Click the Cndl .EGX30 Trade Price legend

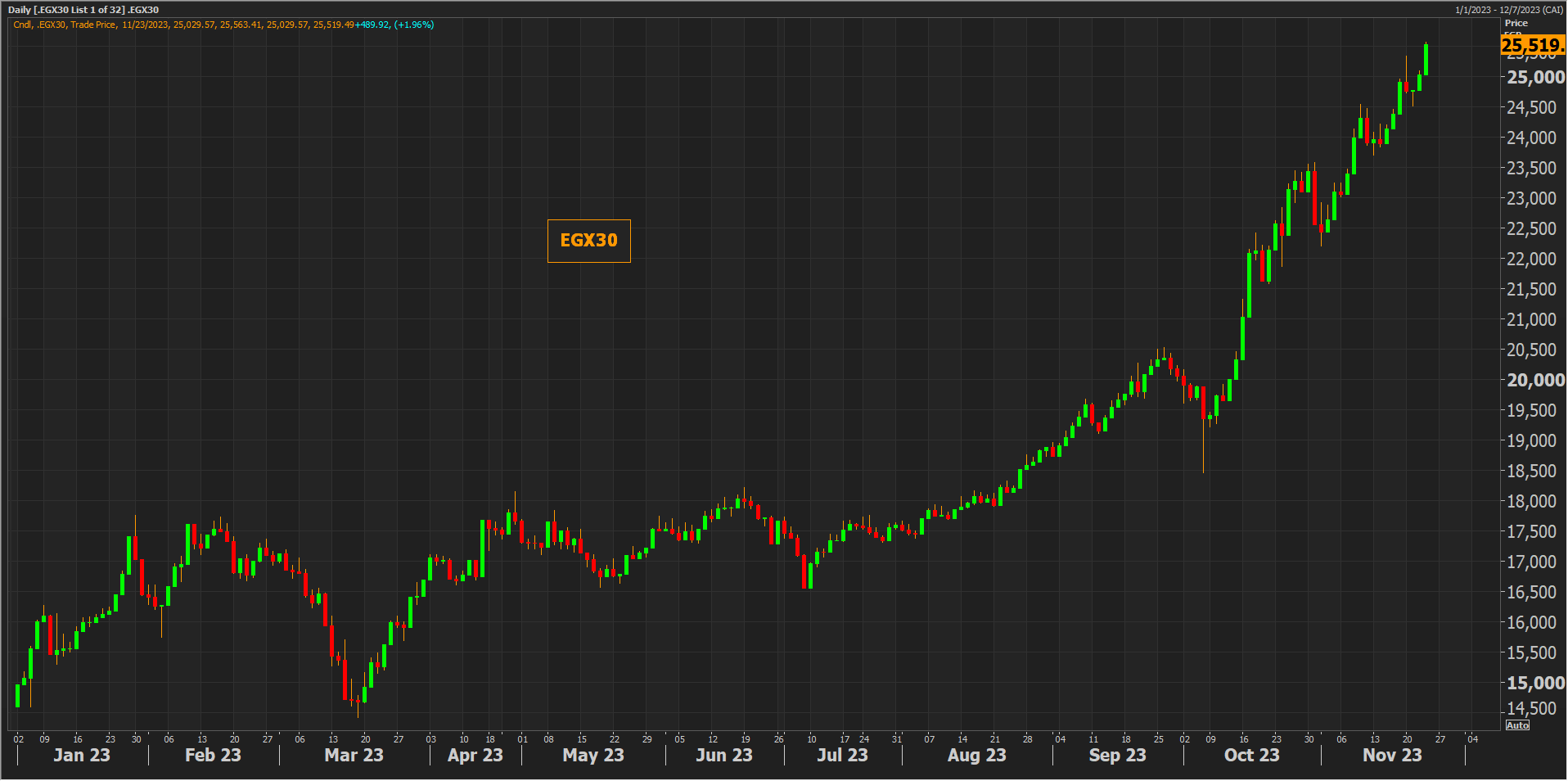click(65, 25)
